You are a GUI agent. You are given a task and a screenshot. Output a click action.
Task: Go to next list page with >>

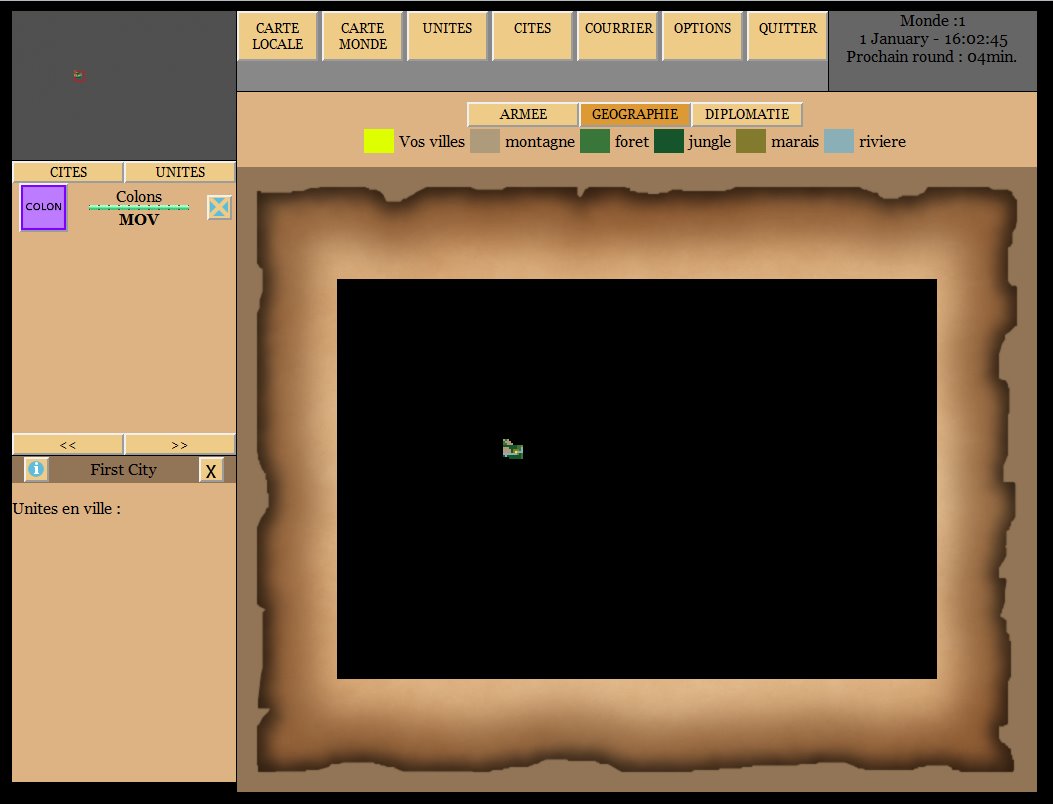pyautogui.click(x=179, y=445)
